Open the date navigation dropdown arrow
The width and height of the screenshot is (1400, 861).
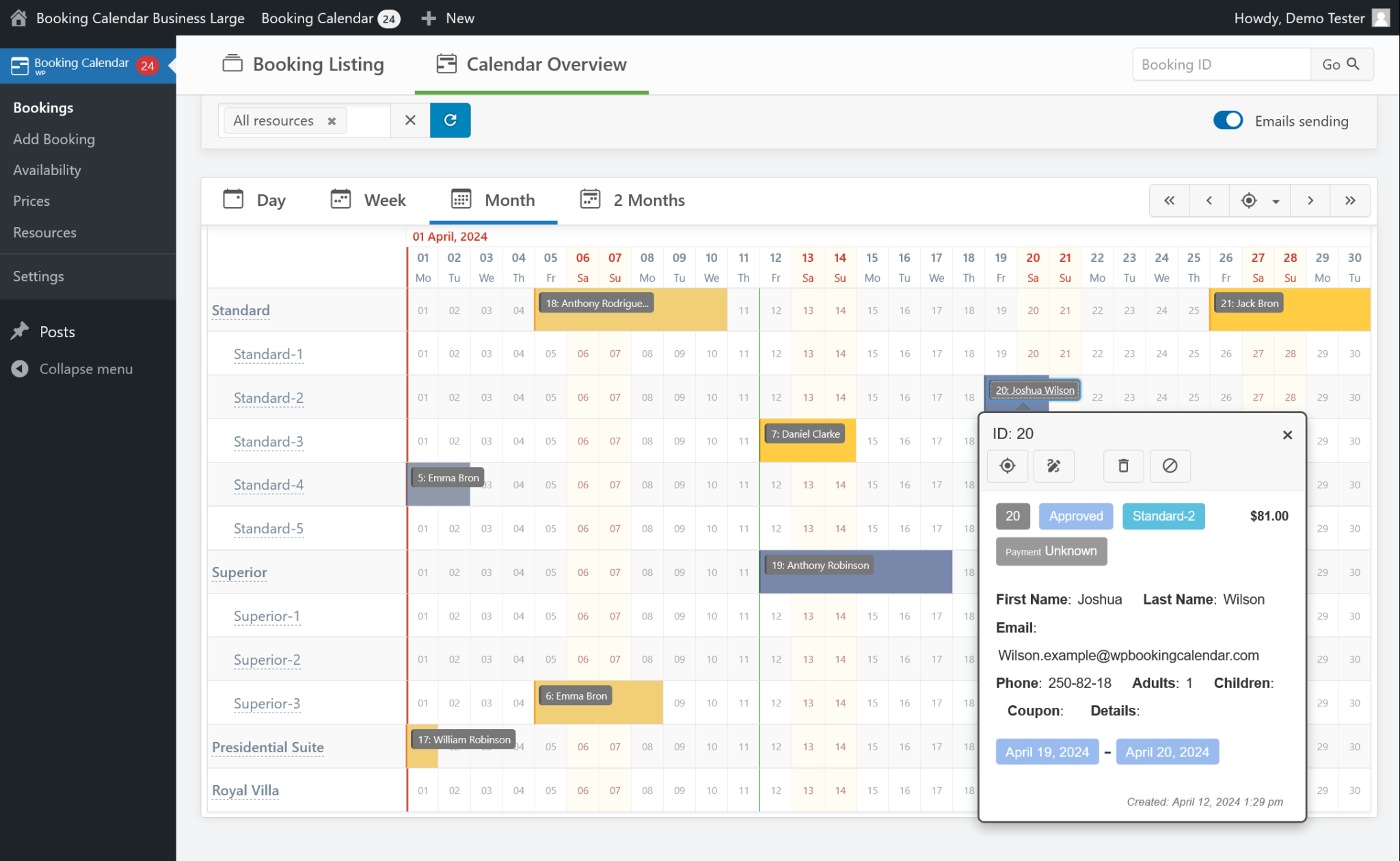1276,200
